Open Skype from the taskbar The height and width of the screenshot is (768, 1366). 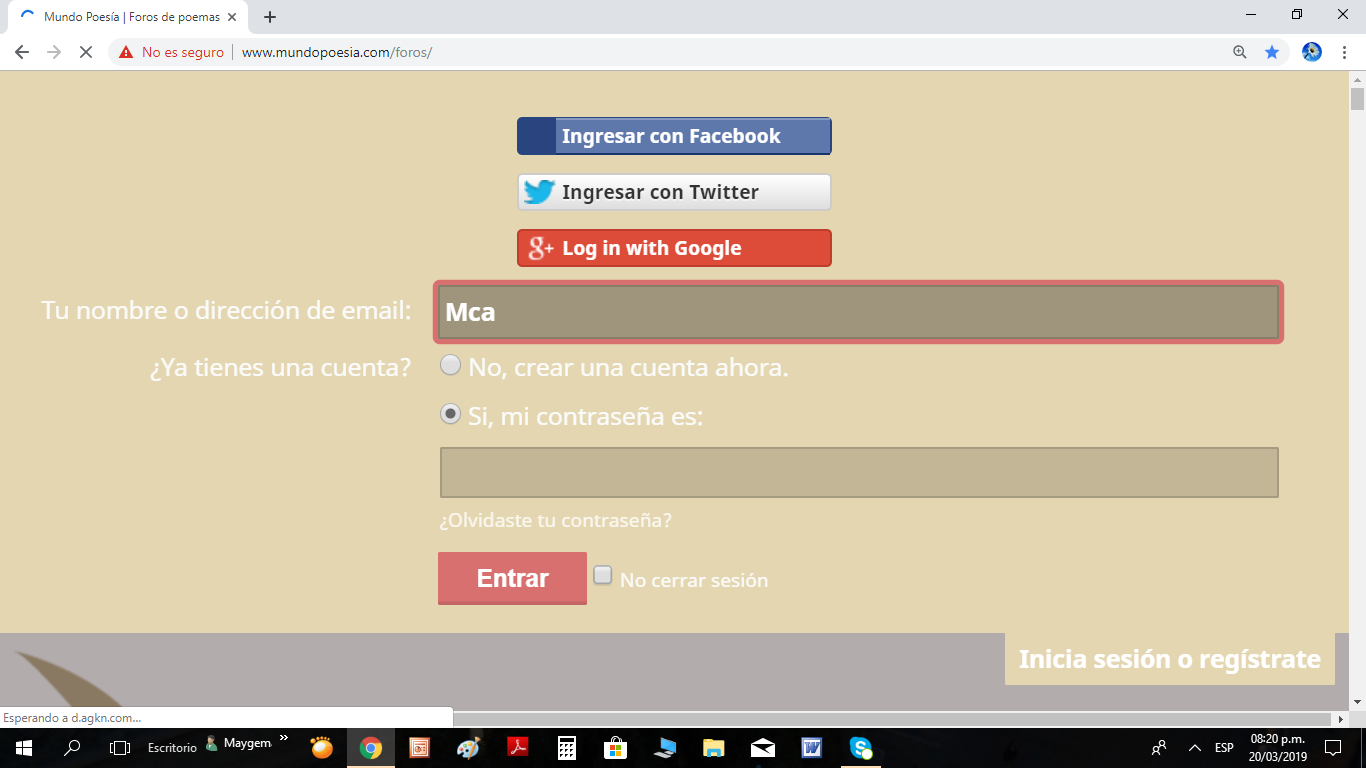tap(860, 747)
